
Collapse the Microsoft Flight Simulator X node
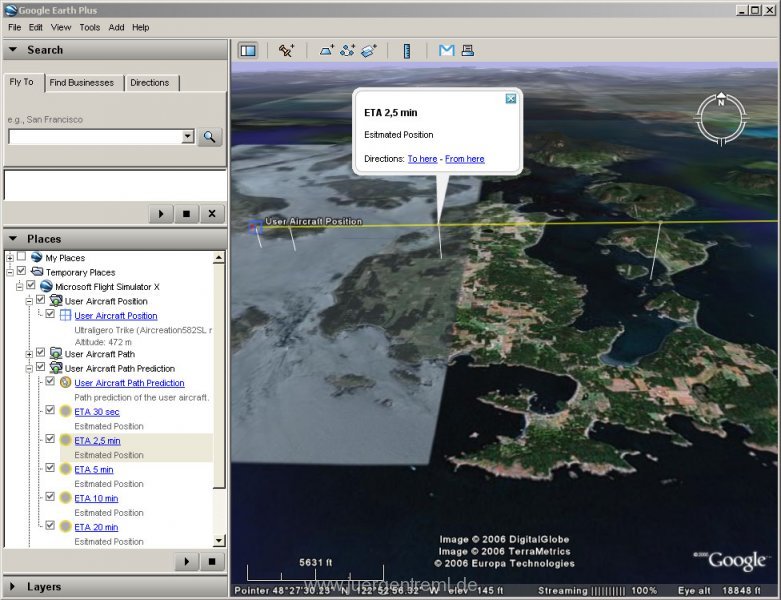click(x=19, y=286)
